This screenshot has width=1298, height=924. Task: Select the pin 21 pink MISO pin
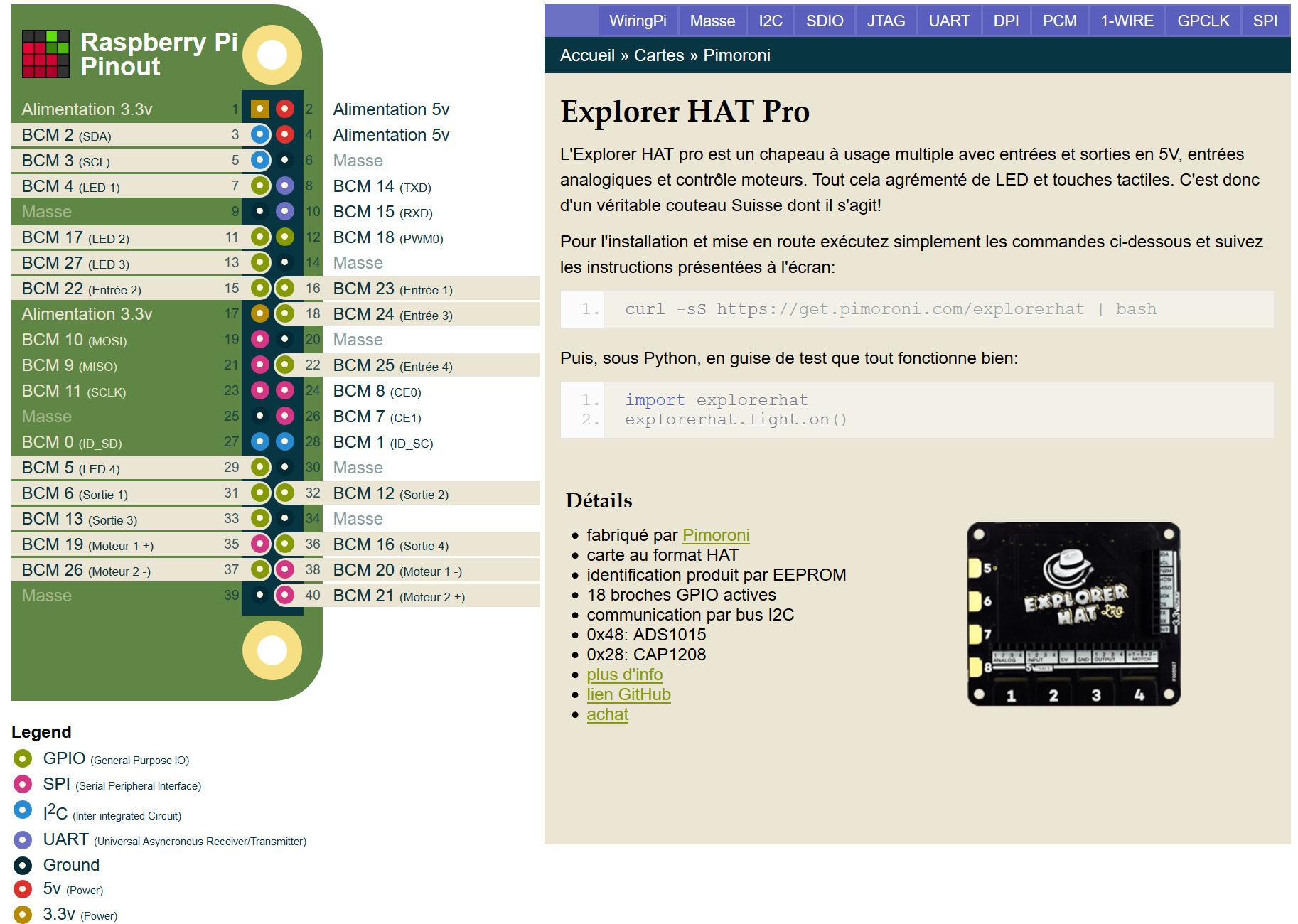(260, 365)
